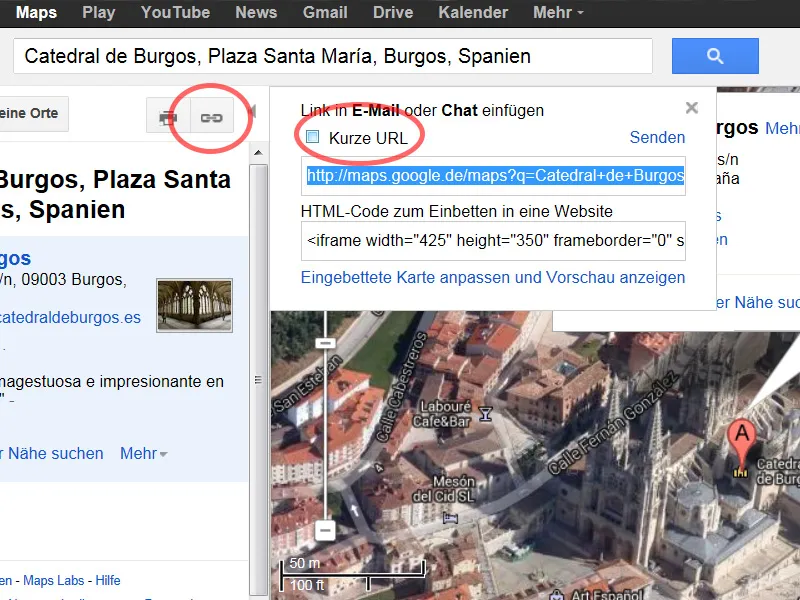The height and width of the screenshot is (600, 800).
Task: Click the Mesón del Cid SL label
Action: [x=443, y=489]
